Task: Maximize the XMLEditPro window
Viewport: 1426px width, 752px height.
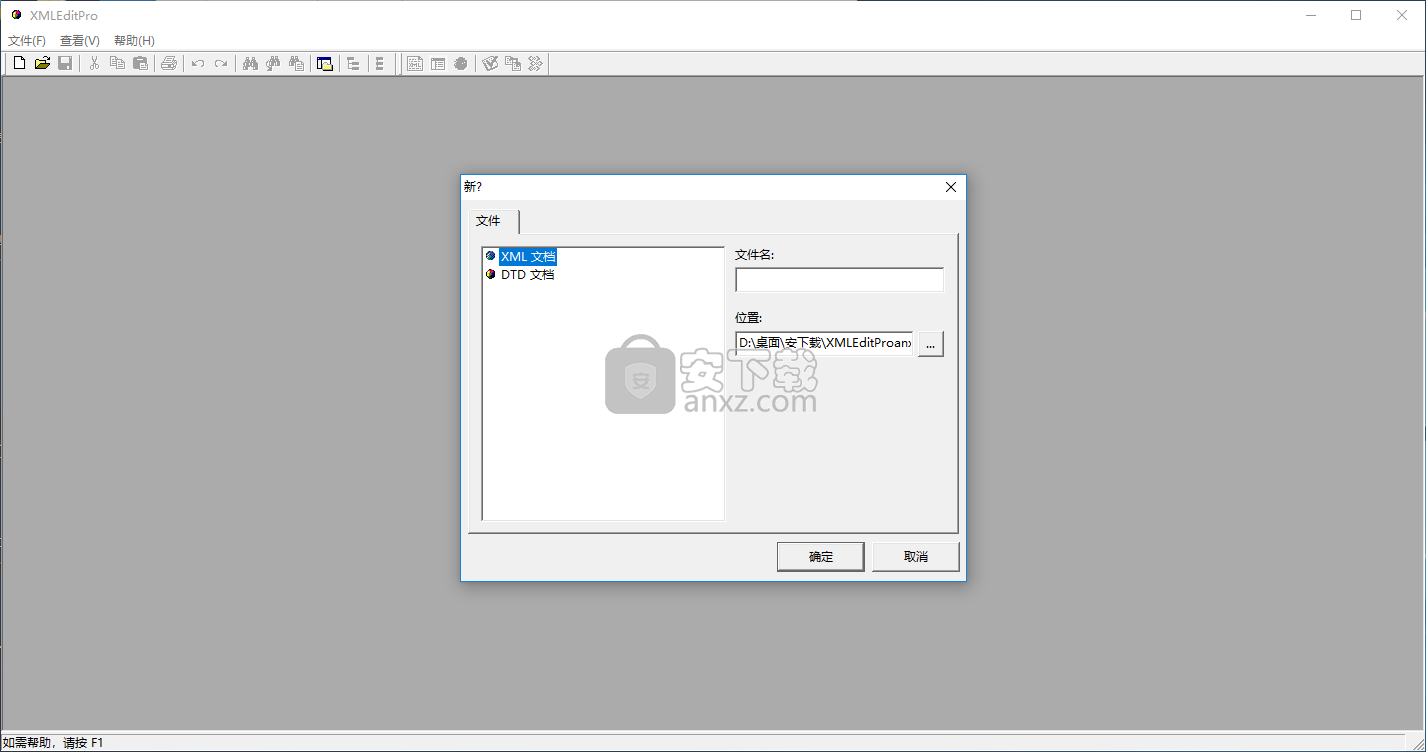Action: point(1356,15)
